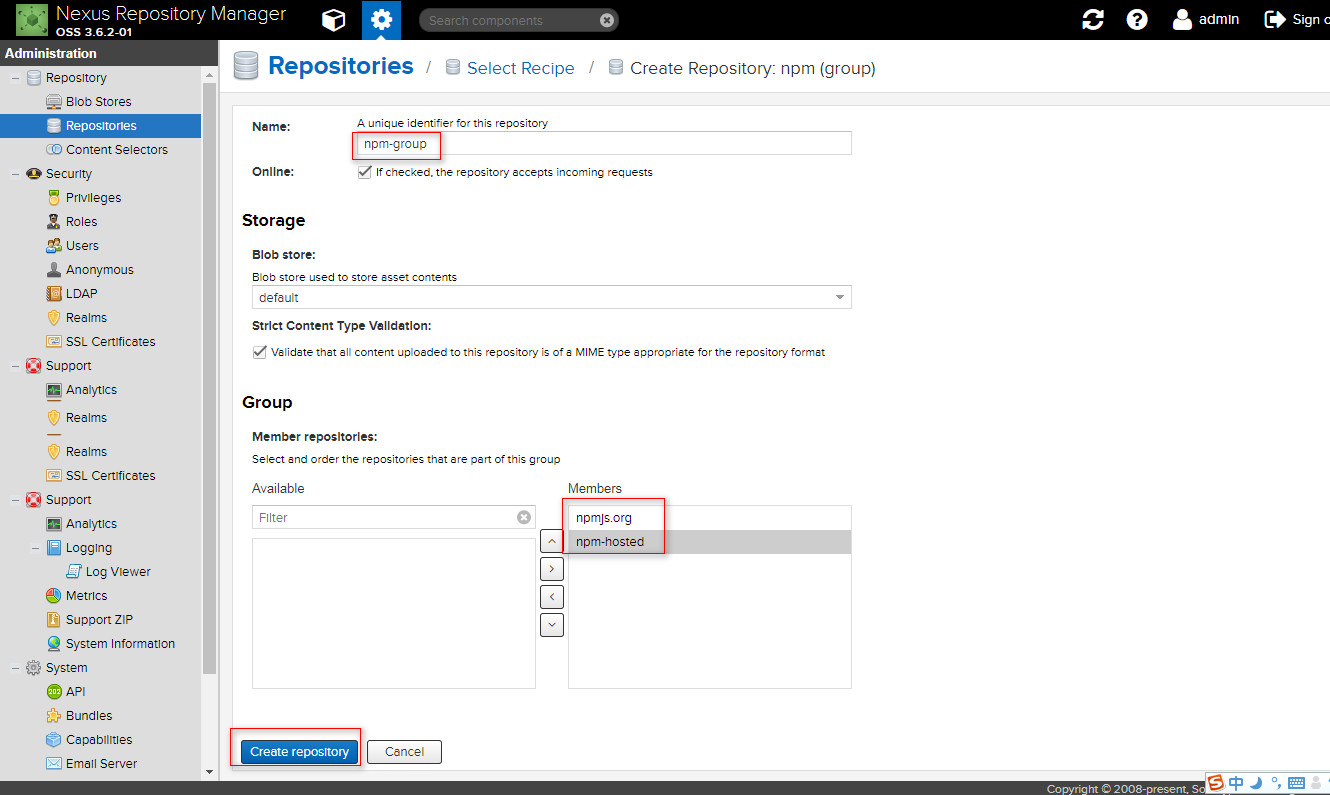Viewport: 1330px width, 795px height.
Task: Click the Content Selectors icon in sidebar
Action: pos(54,150)
